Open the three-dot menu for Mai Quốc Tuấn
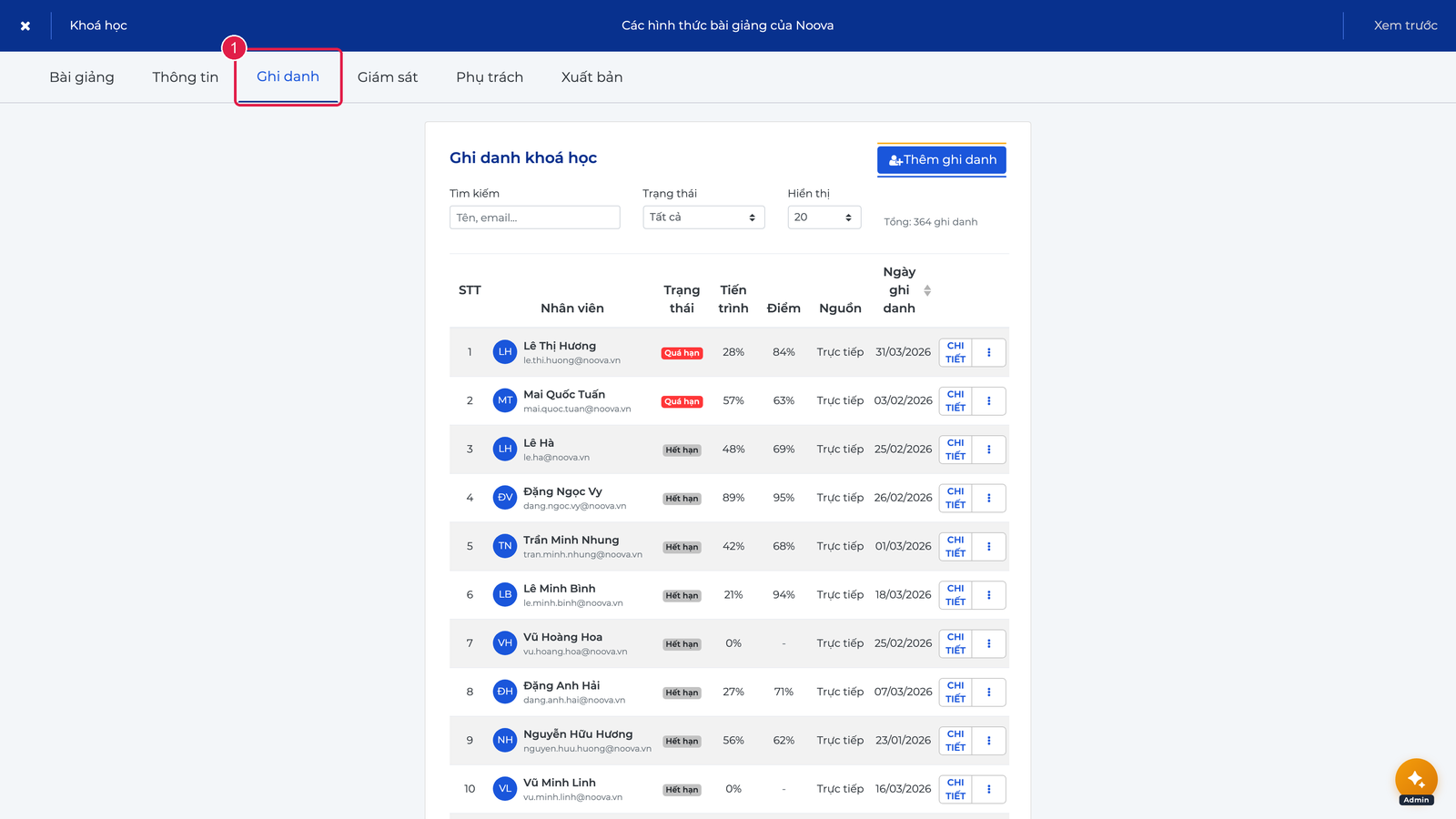This screenshot has width=1456, height=819. click(x=988, y=401)
